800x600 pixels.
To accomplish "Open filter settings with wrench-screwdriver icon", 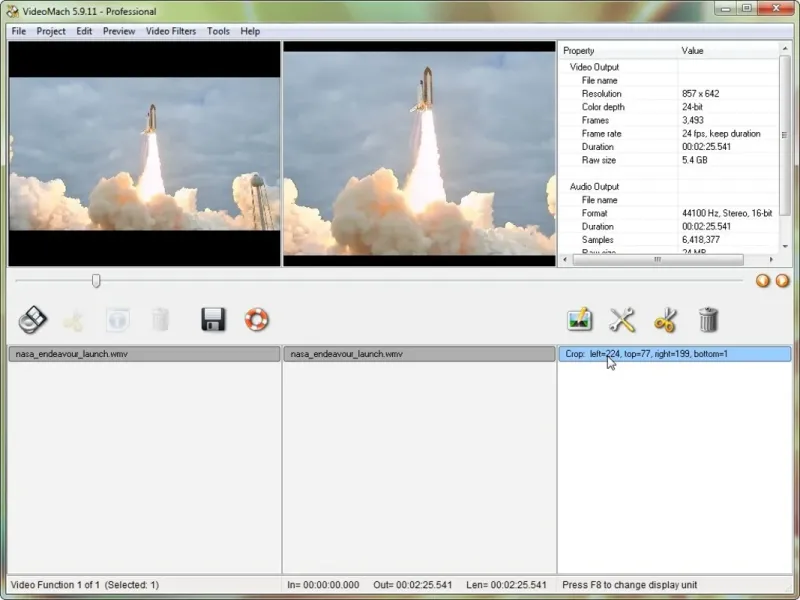I will tap(622, 320).
